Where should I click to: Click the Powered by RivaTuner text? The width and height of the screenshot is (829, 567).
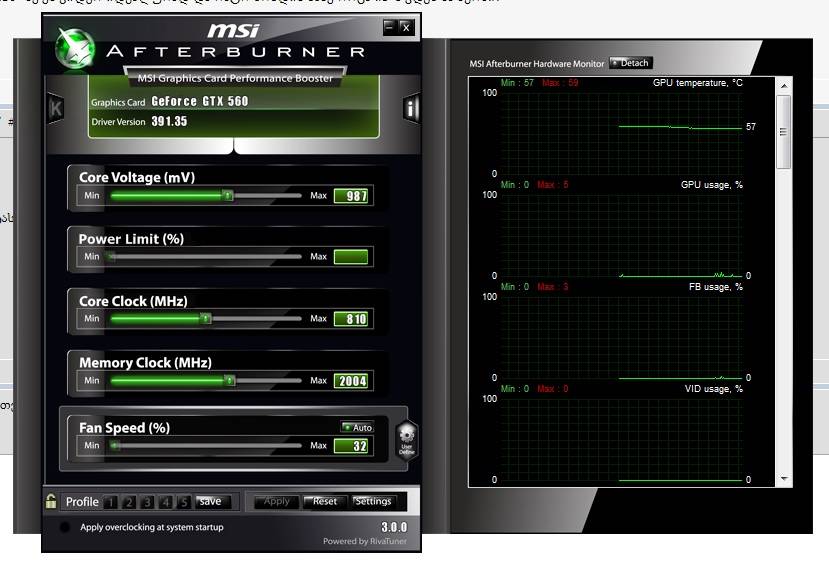365,542
